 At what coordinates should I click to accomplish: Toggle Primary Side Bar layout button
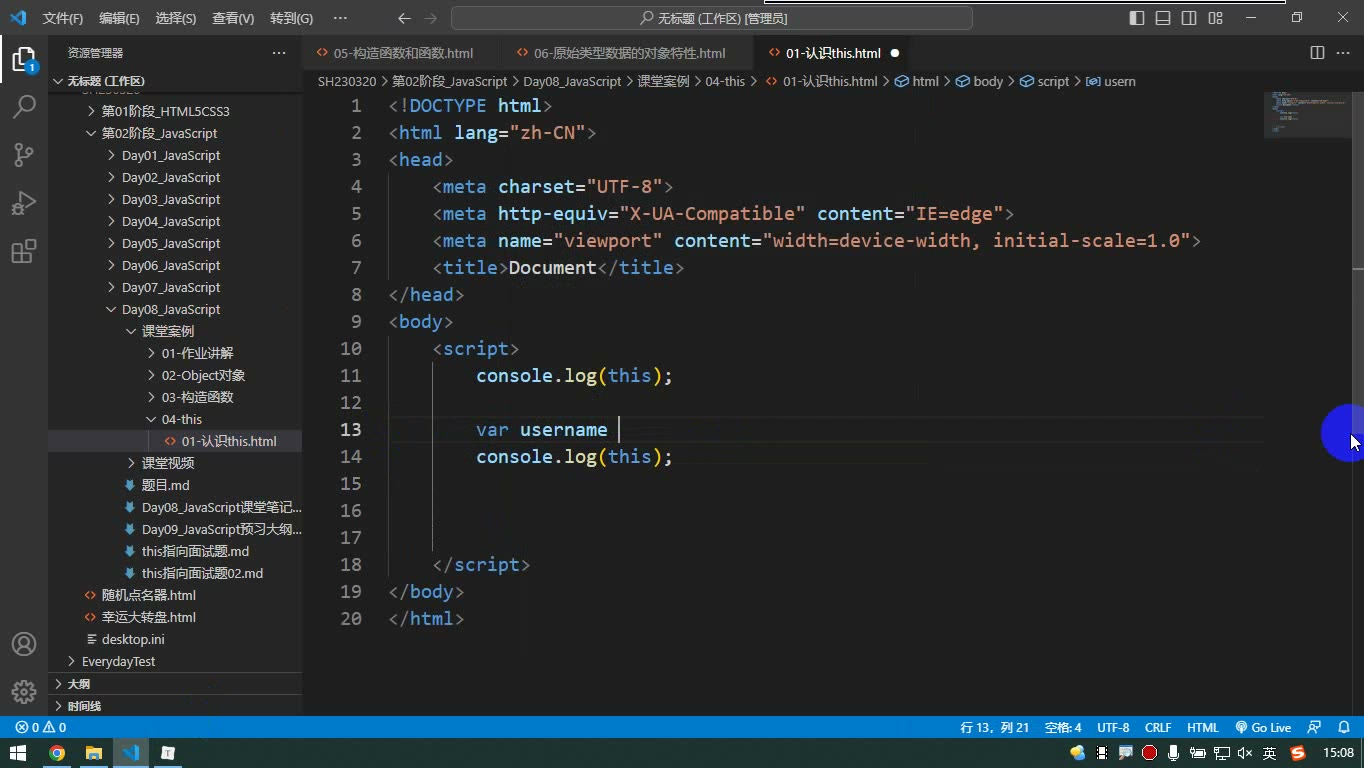click(1137, 18)
